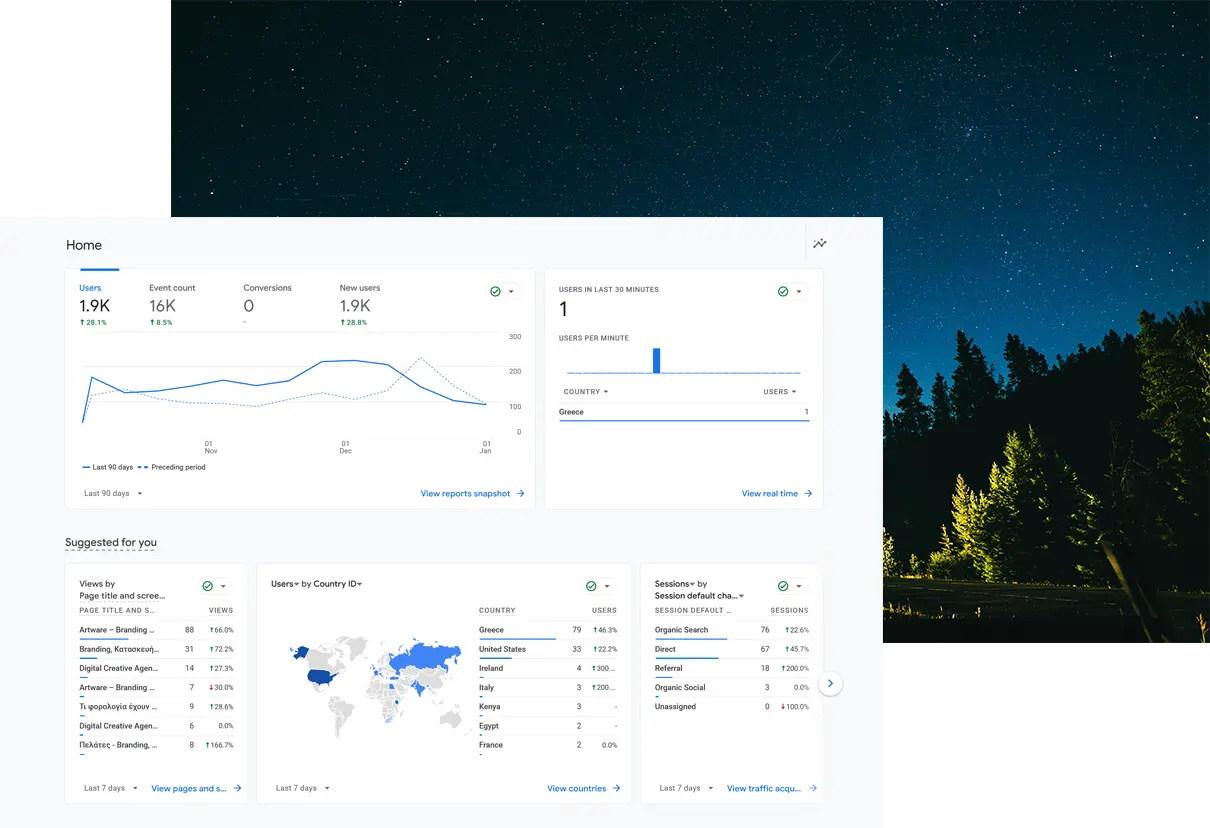Open the View countries link
Screen dimensions: 1210x828
[577, 789]
